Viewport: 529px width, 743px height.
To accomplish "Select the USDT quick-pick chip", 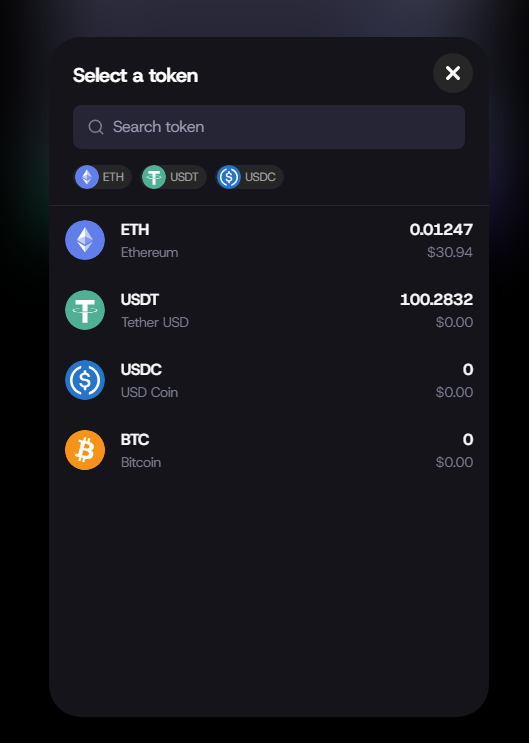I will click(x=173, y=177).
